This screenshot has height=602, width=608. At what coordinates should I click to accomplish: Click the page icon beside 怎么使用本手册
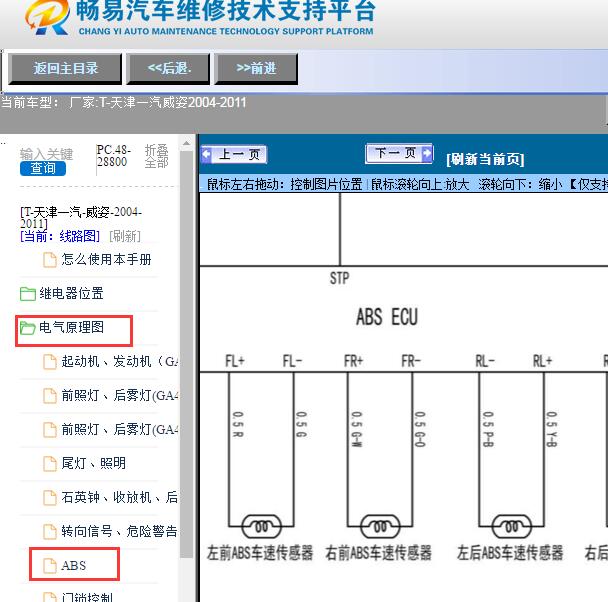[x=50, y=260]
